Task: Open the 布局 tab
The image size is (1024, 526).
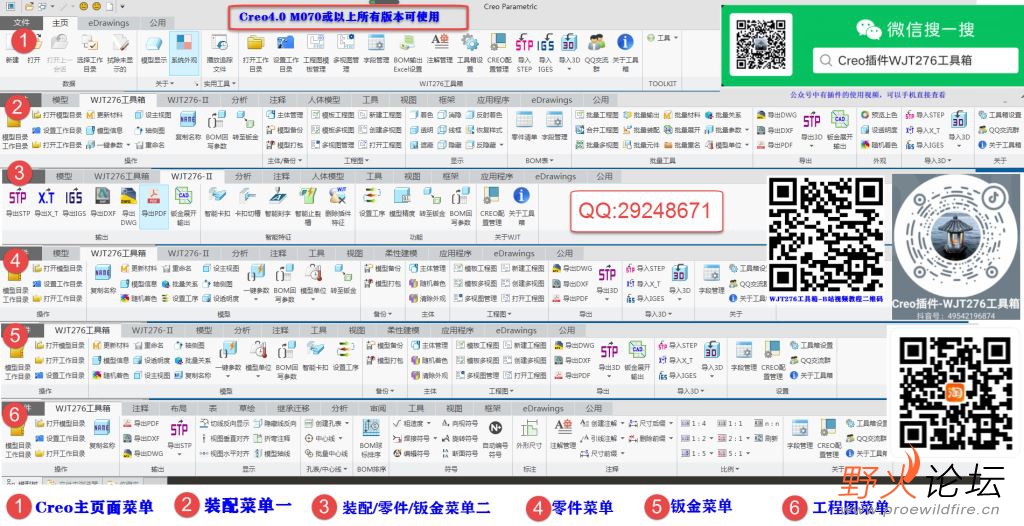Action: pyautogui.click(x=178, y=408)
